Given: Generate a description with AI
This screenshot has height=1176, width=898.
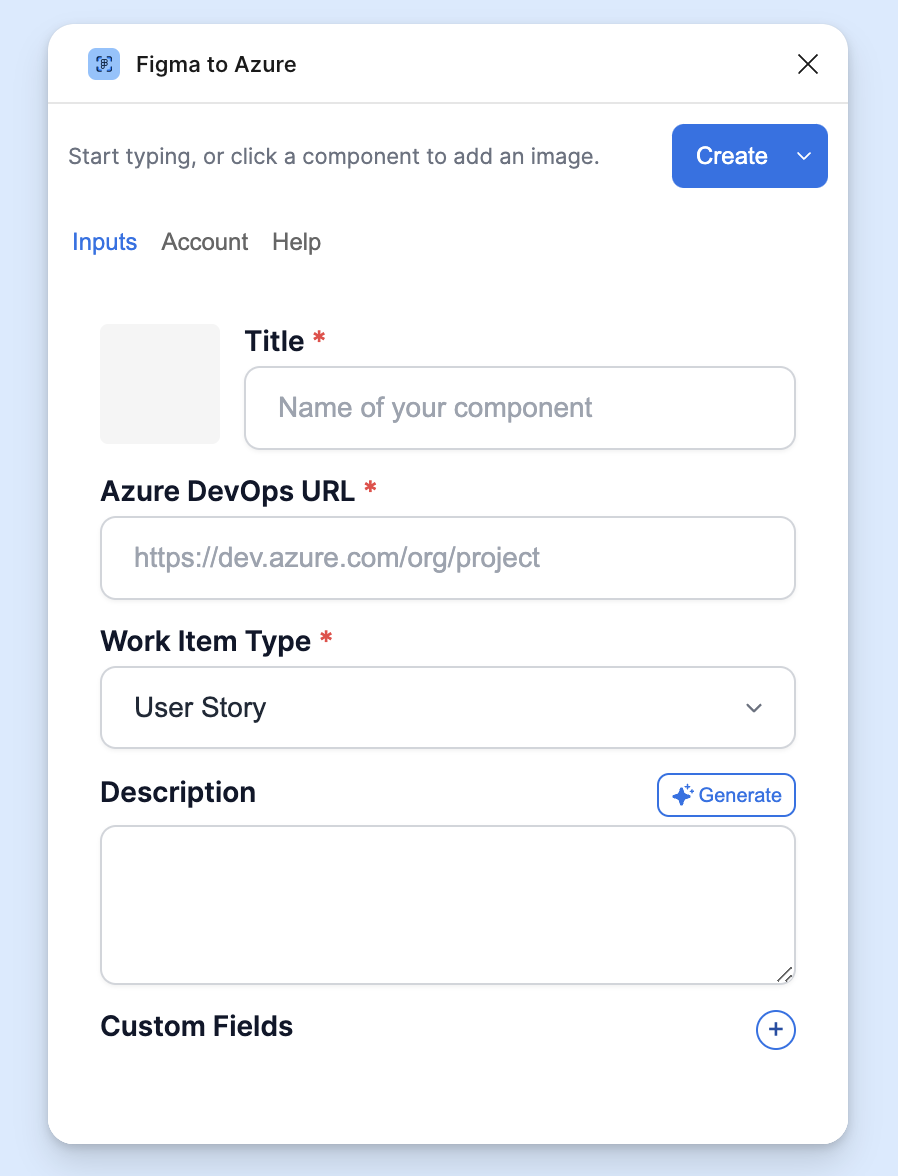Looking at the screenshot, I should [x=726, y=795].
